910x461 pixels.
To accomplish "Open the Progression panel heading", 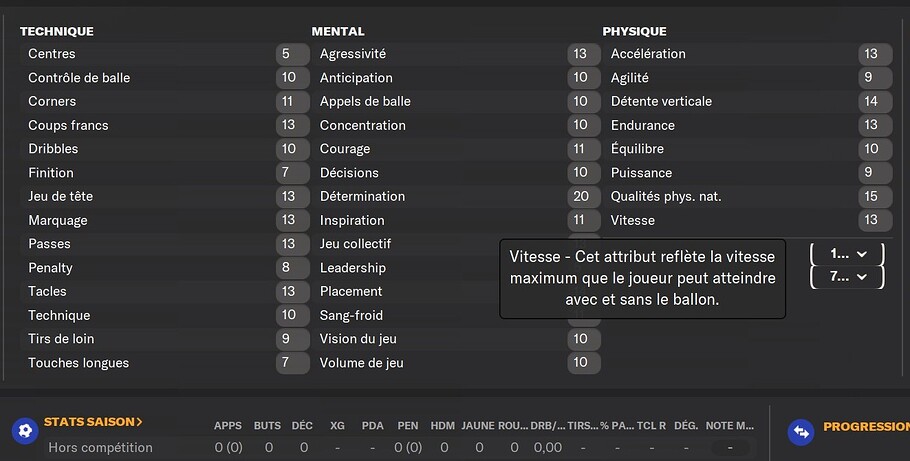I will click(x=866, y=427).
